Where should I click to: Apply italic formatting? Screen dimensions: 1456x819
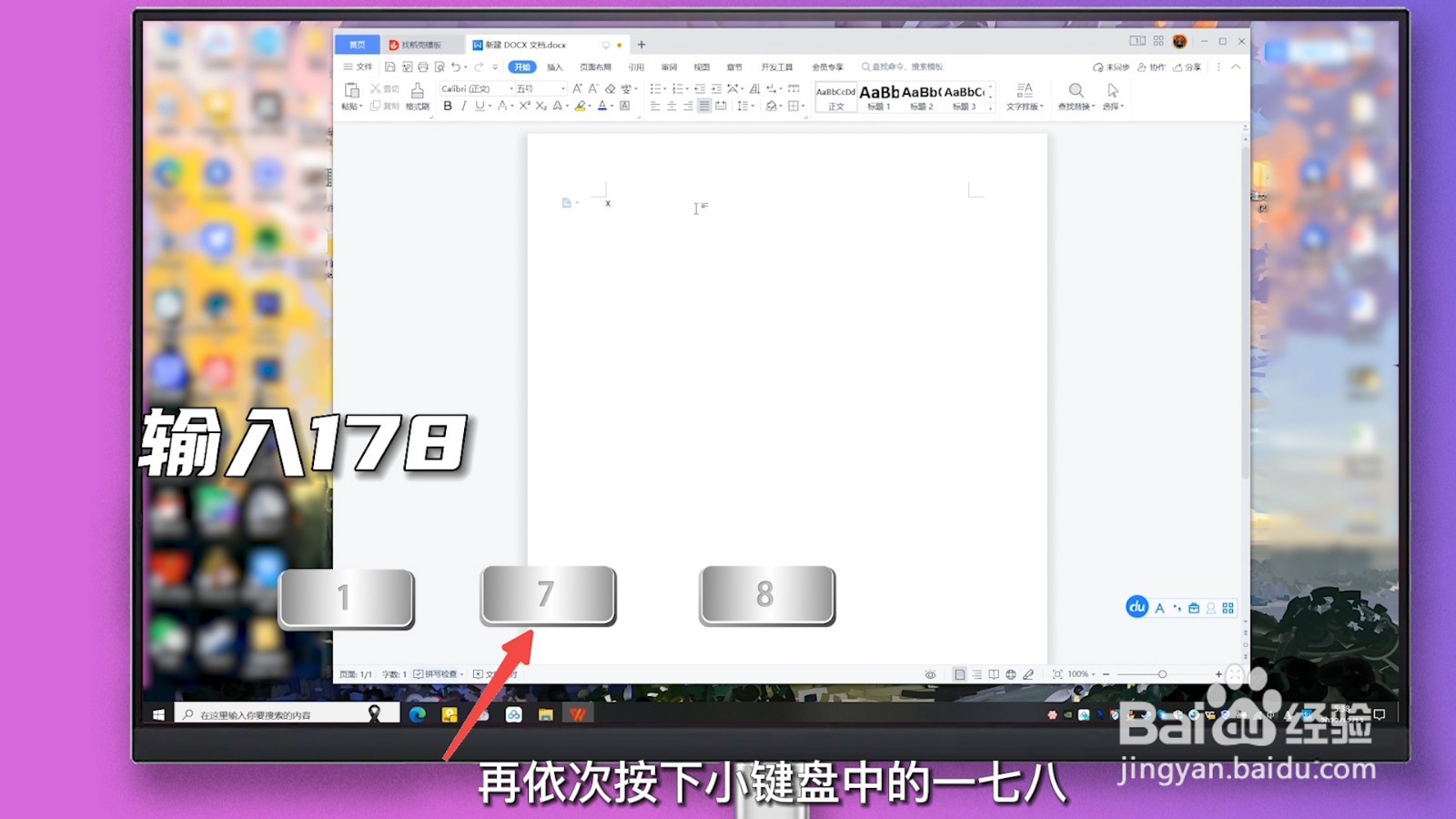pyautogui.click(x=463, y=106)
